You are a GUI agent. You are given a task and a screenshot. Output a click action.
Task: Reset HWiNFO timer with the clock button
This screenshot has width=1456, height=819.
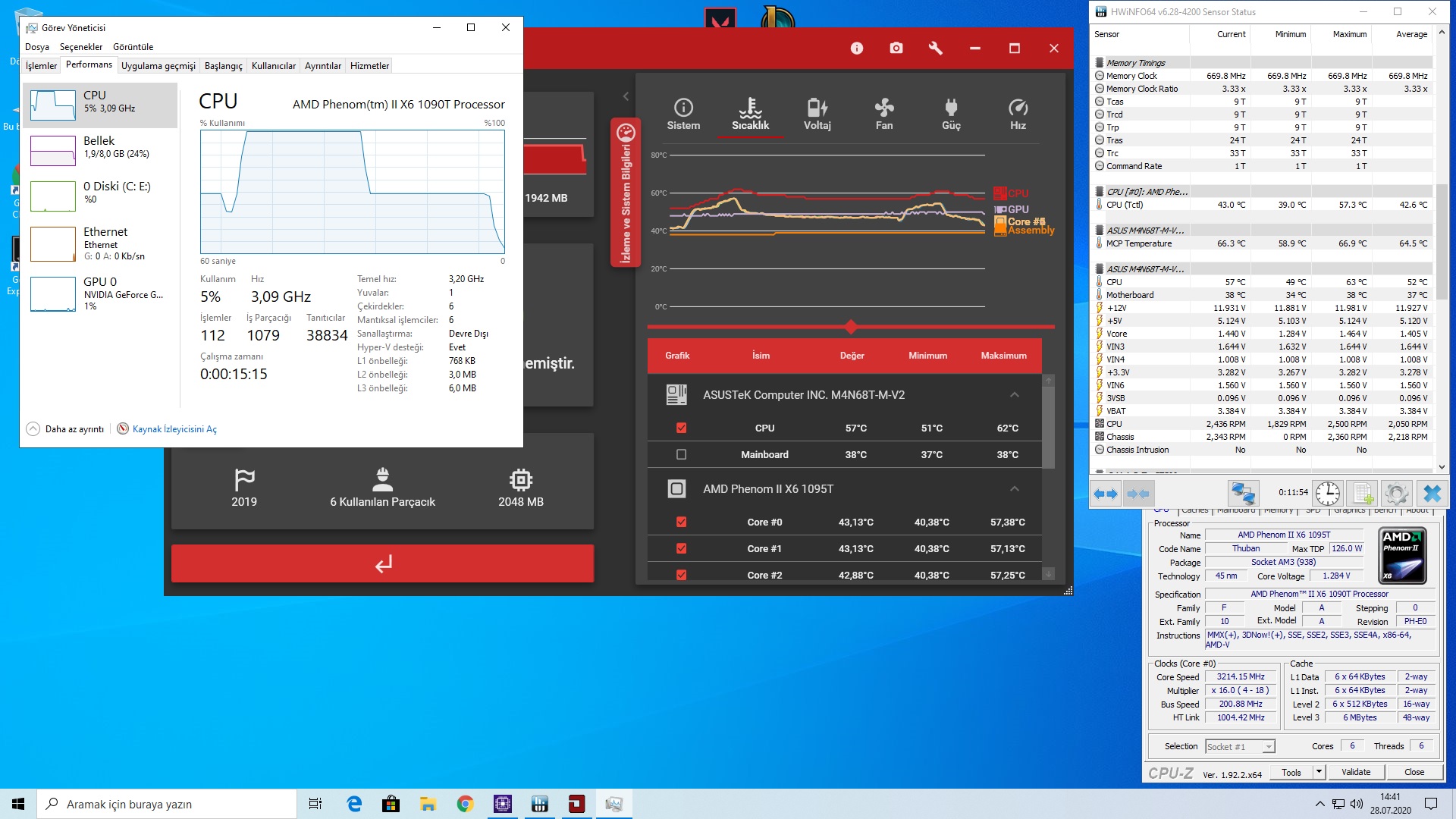click(1328, 494)
